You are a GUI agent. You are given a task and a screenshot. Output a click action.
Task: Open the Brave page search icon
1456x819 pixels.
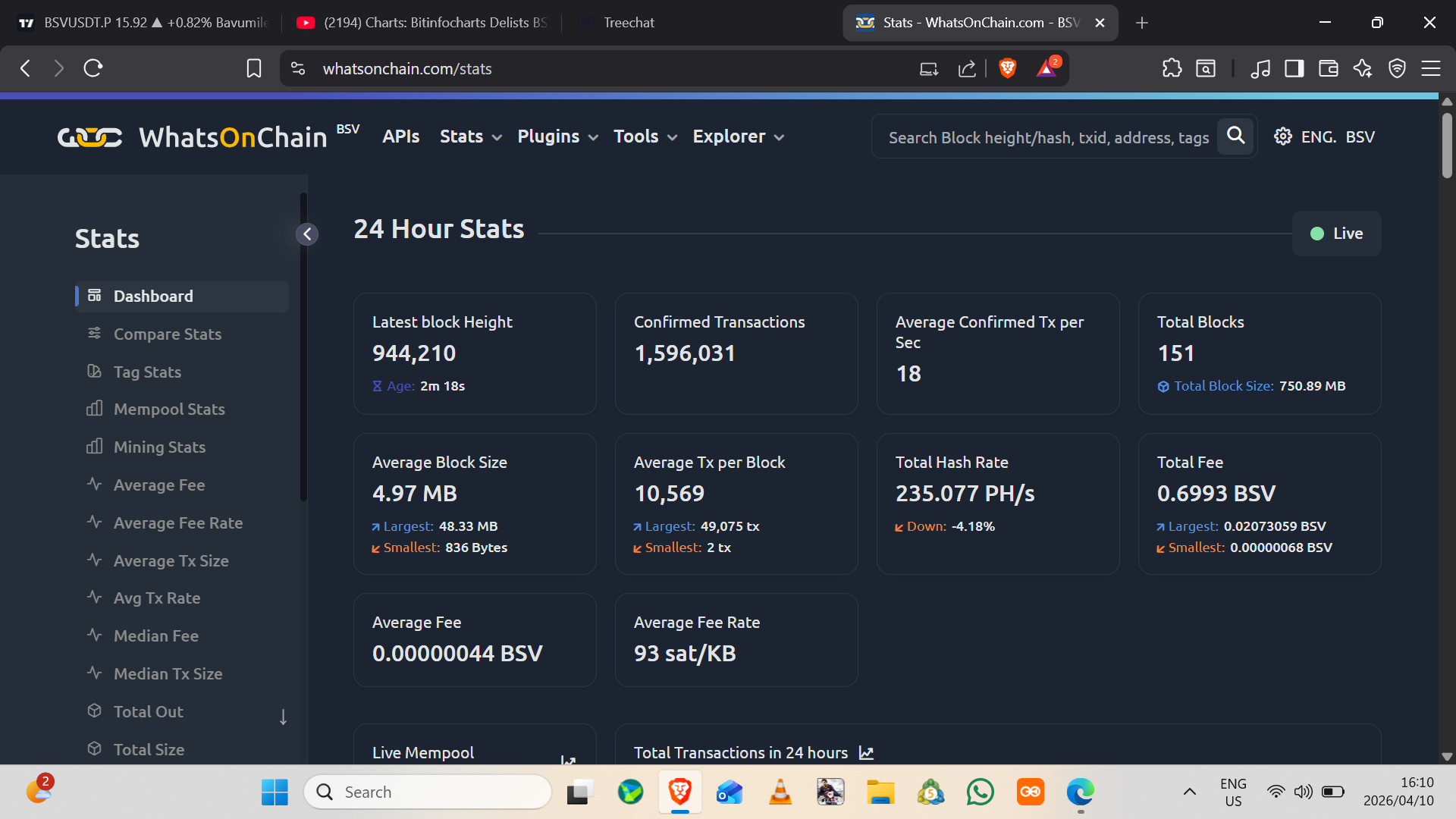tap(1206, 69)
